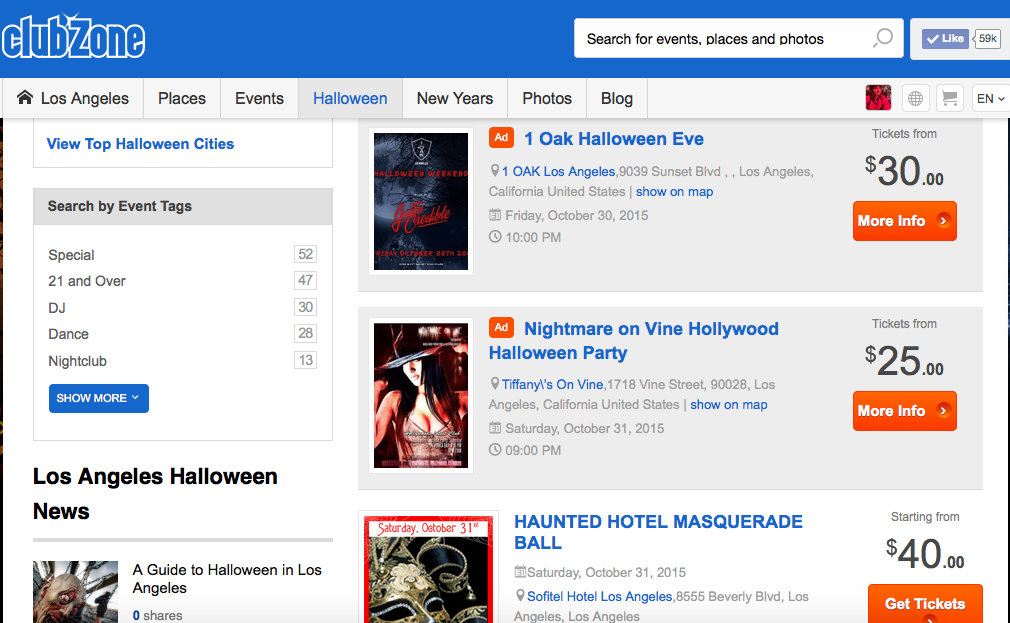Image resolution: width=1010 pixels, height=623 pixels.
Task: Select the Halloween tab
Action: pos(350,99)
